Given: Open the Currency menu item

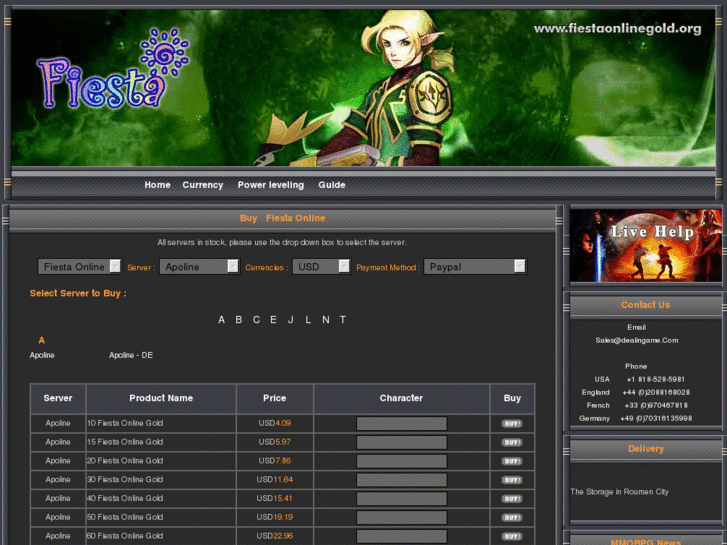Looking at the screenshot, I should [x=203, y=185].
